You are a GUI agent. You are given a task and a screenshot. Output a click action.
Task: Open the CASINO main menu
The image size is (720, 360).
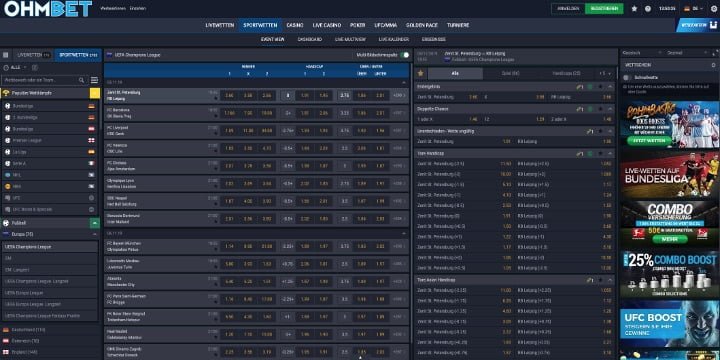click(x=295, y=25)
